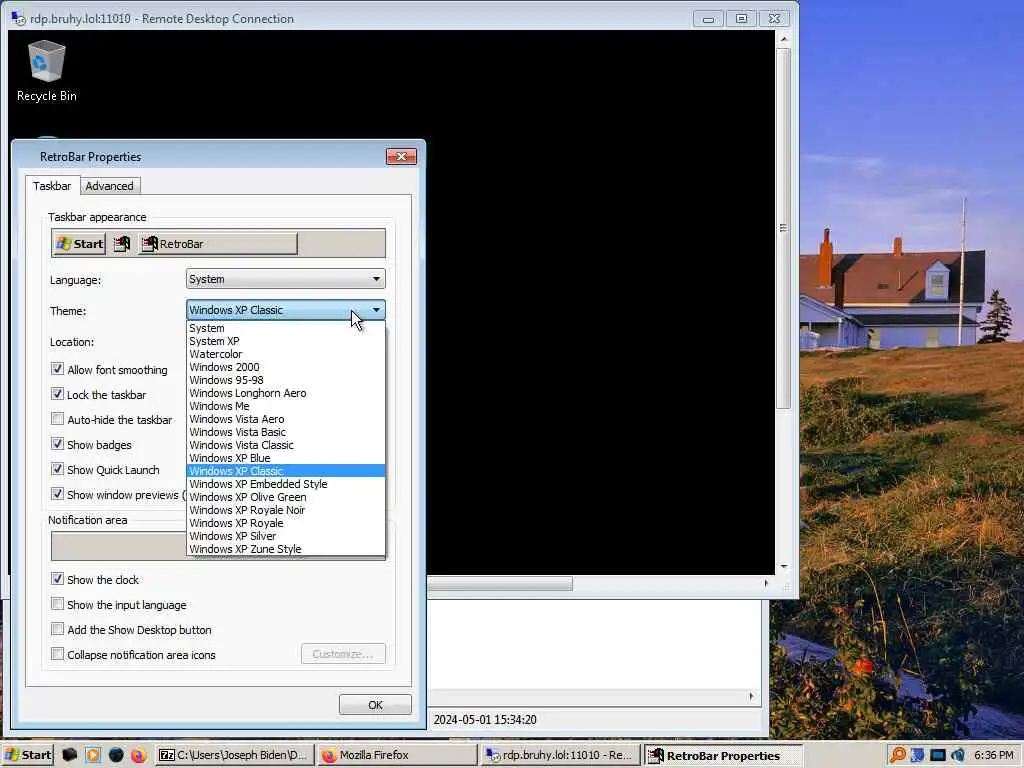Click scroll-up arrow of Remote Desktop window
The height and width of the screenshot is (768, 1024).
784,39
